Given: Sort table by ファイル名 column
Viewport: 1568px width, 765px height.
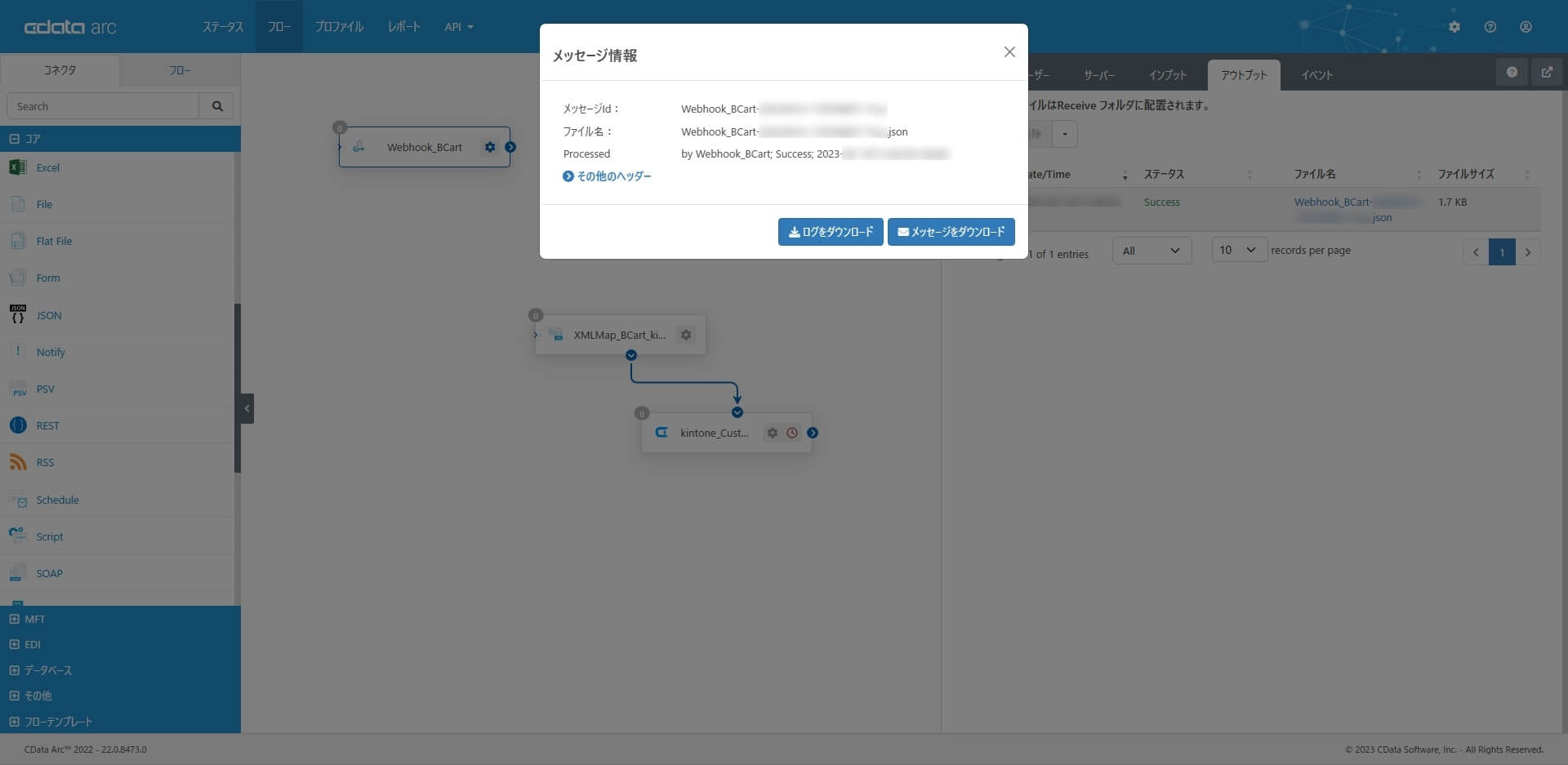Looking at the screenshot, I should (x=1357, y=174).
